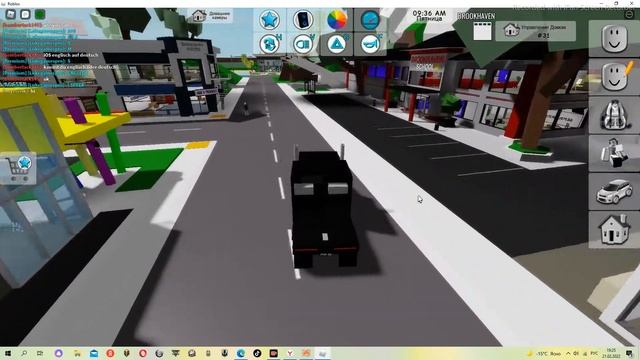Toggle the hazard triangle lights icon
This screenshot has width=640, height=360.
pyautogui.click(x=337, y=44)
